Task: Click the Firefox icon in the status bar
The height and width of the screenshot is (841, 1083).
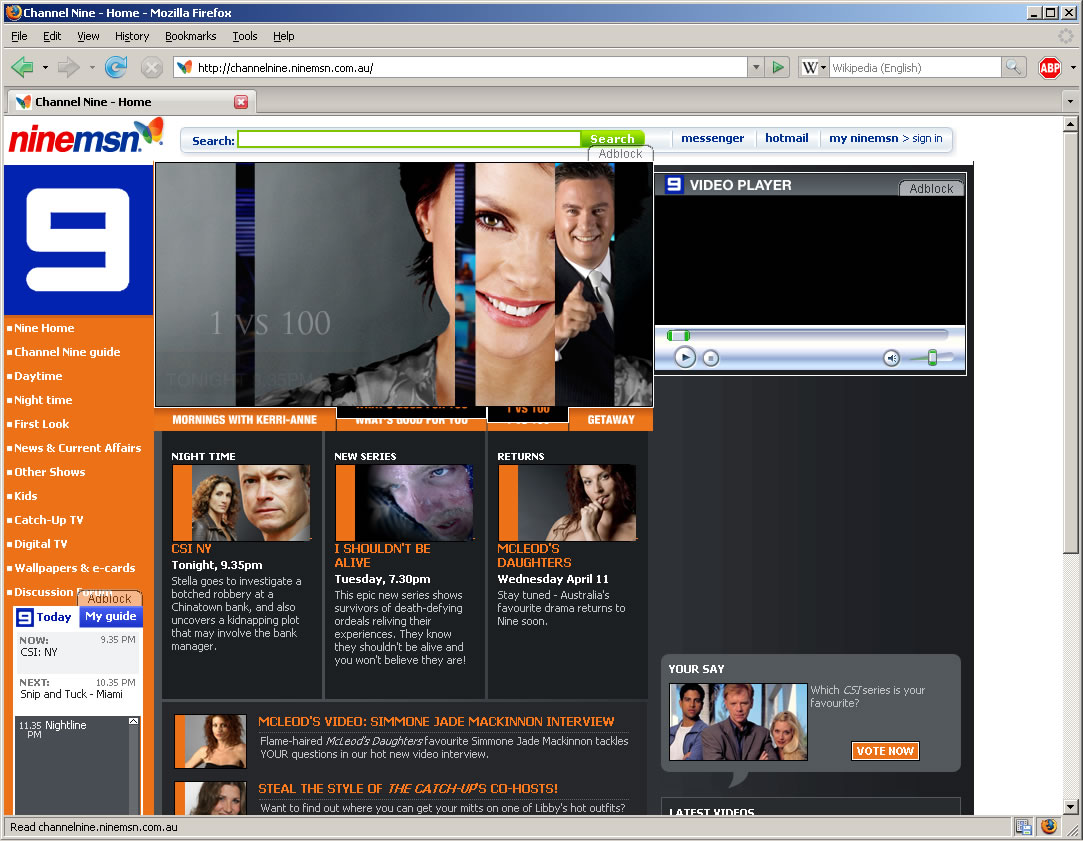Action: [1048, 826]
